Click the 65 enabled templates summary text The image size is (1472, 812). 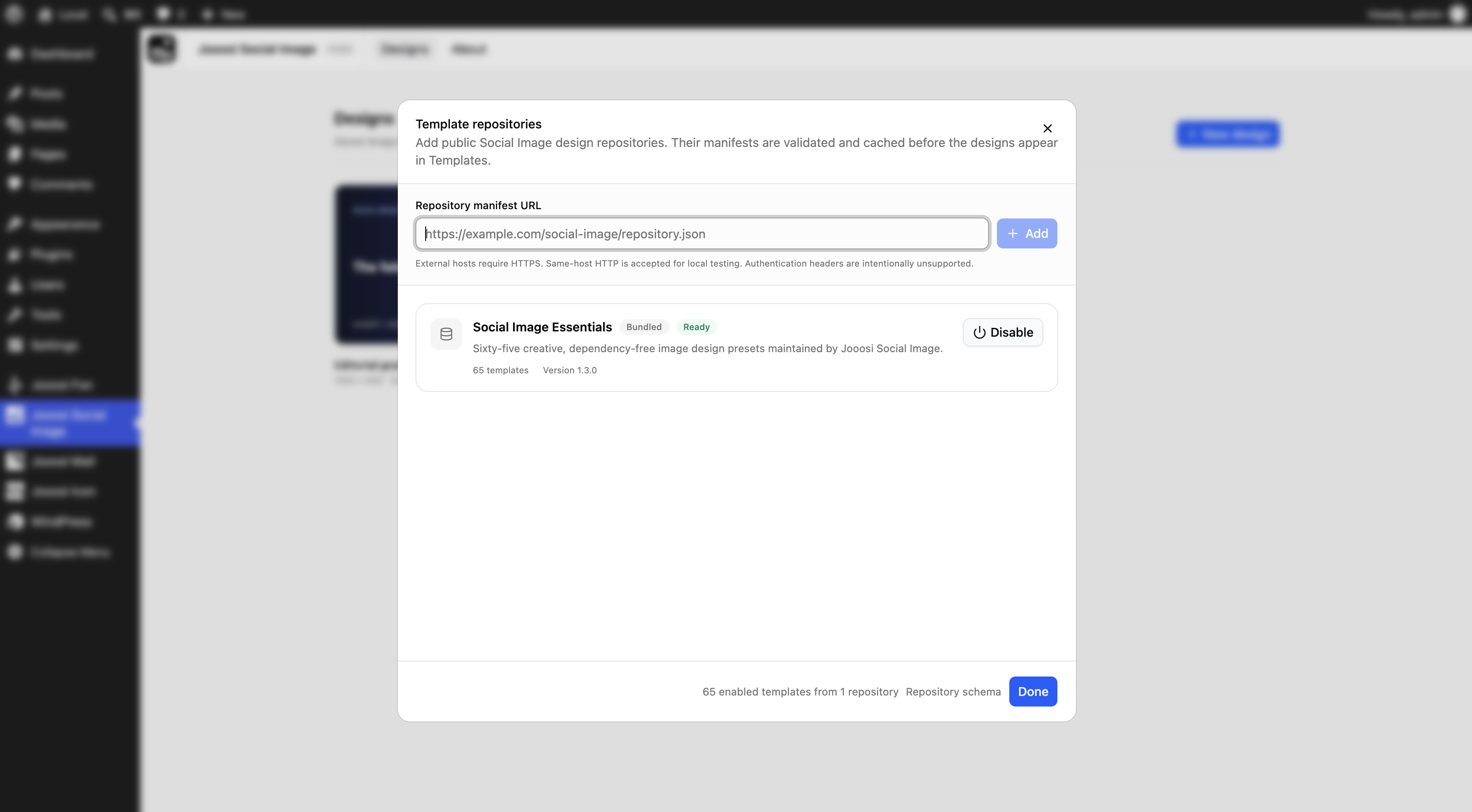800,692
